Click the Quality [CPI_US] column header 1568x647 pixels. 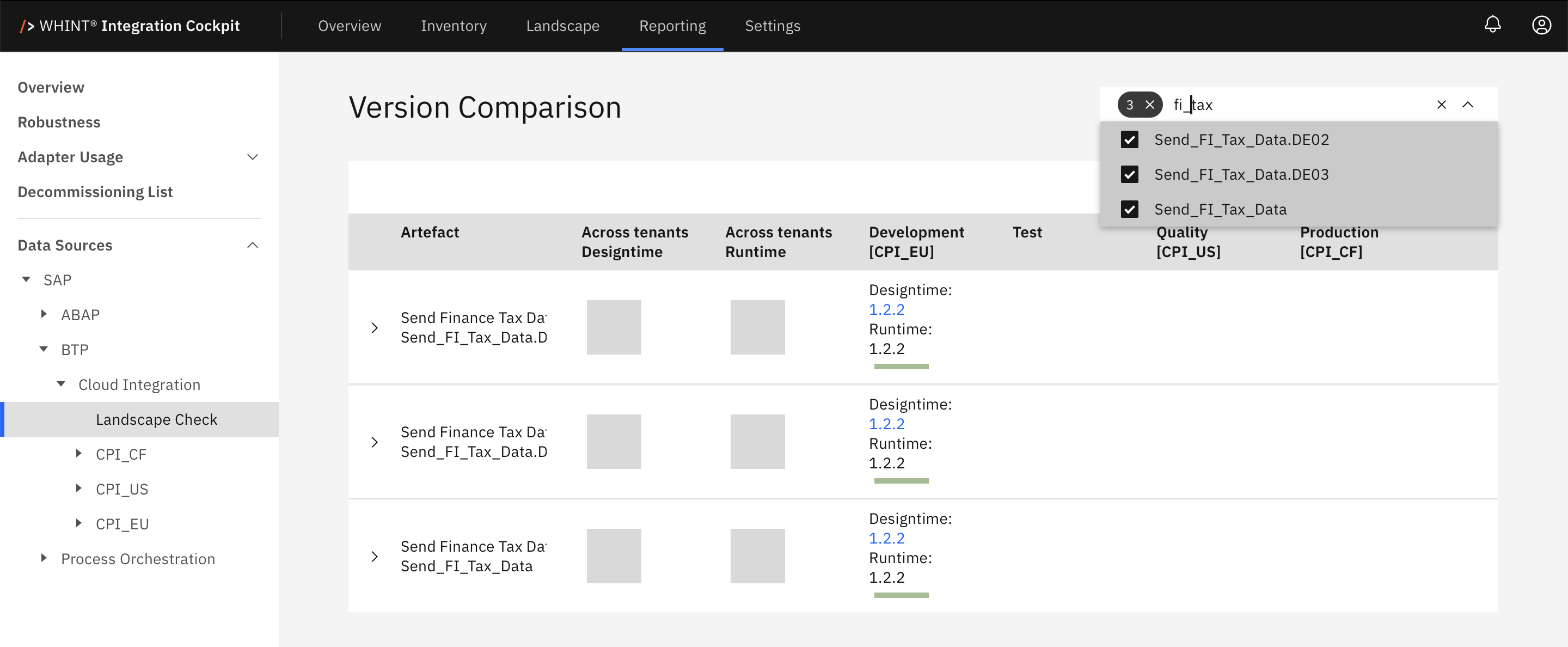pos(1188,242)
